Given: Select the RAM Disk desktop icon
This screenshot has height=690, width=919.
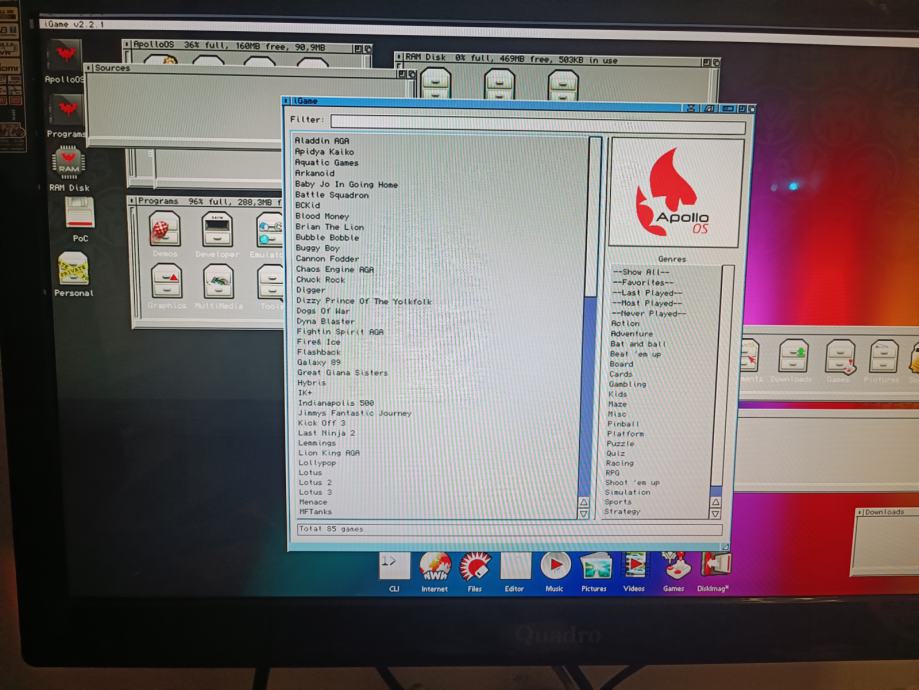Looking at the screenshot, I should pyautogui.click(x=69, y=162).
